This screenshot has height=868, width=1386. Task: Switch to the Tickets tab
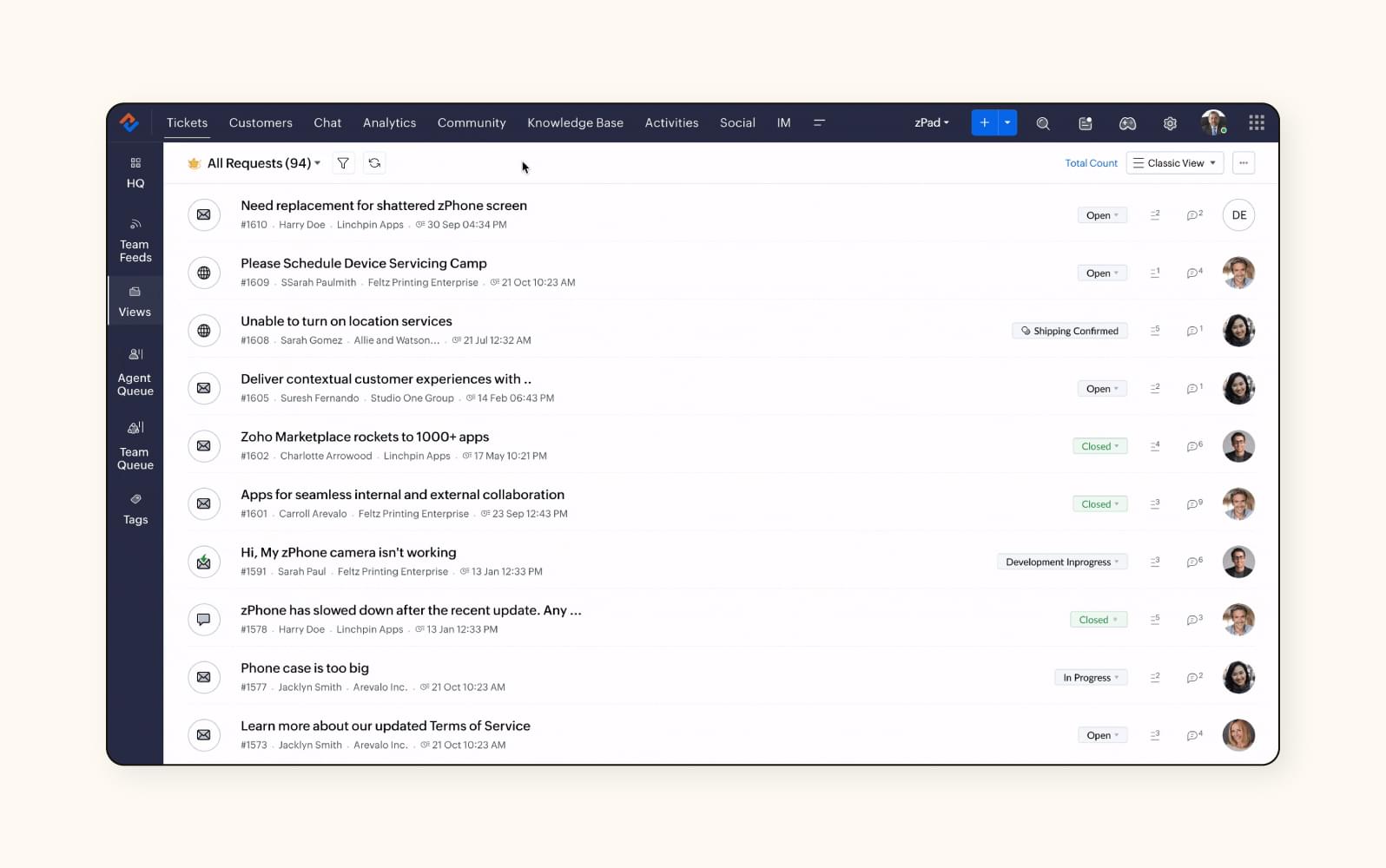point(187,123)
